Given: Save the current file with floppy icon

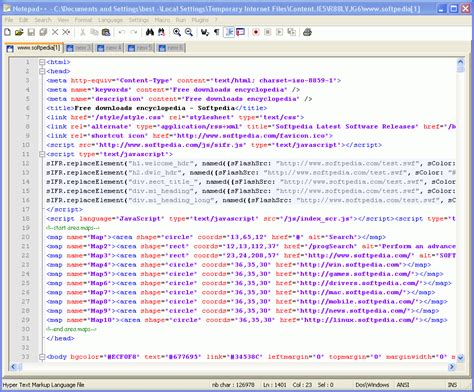Looking at the screenshot, I should (x=31, y=32).
